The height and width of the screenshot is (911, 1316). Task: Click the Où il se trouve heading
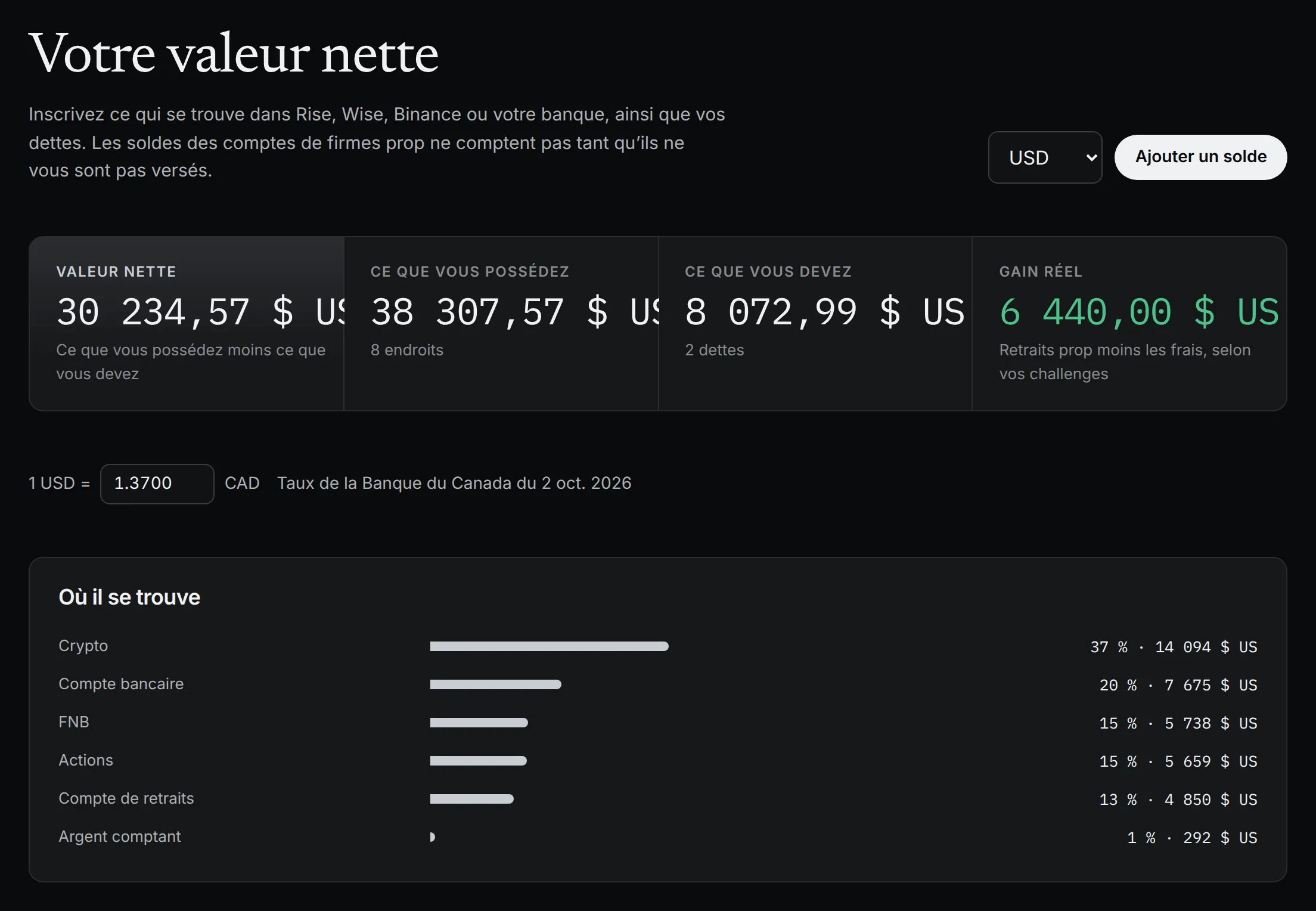pos(129,597)
